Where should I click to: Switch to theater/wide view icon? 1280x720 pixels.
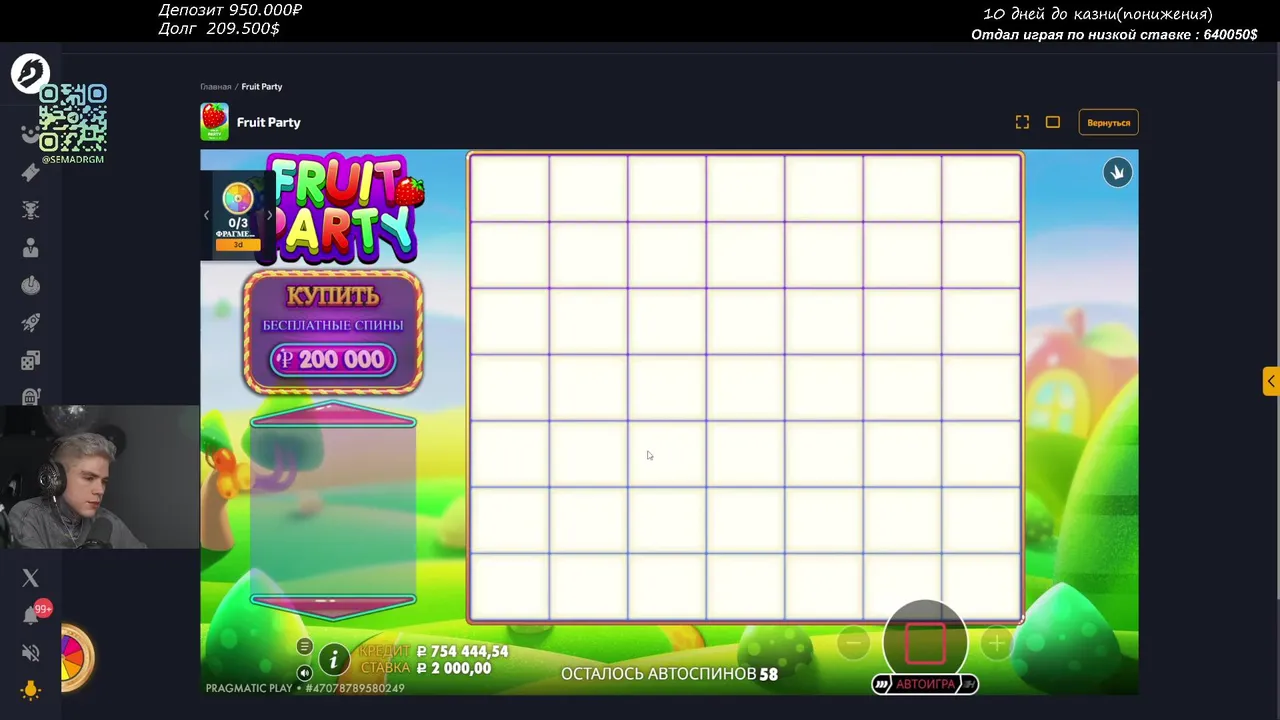click(x=1052, y=122)
